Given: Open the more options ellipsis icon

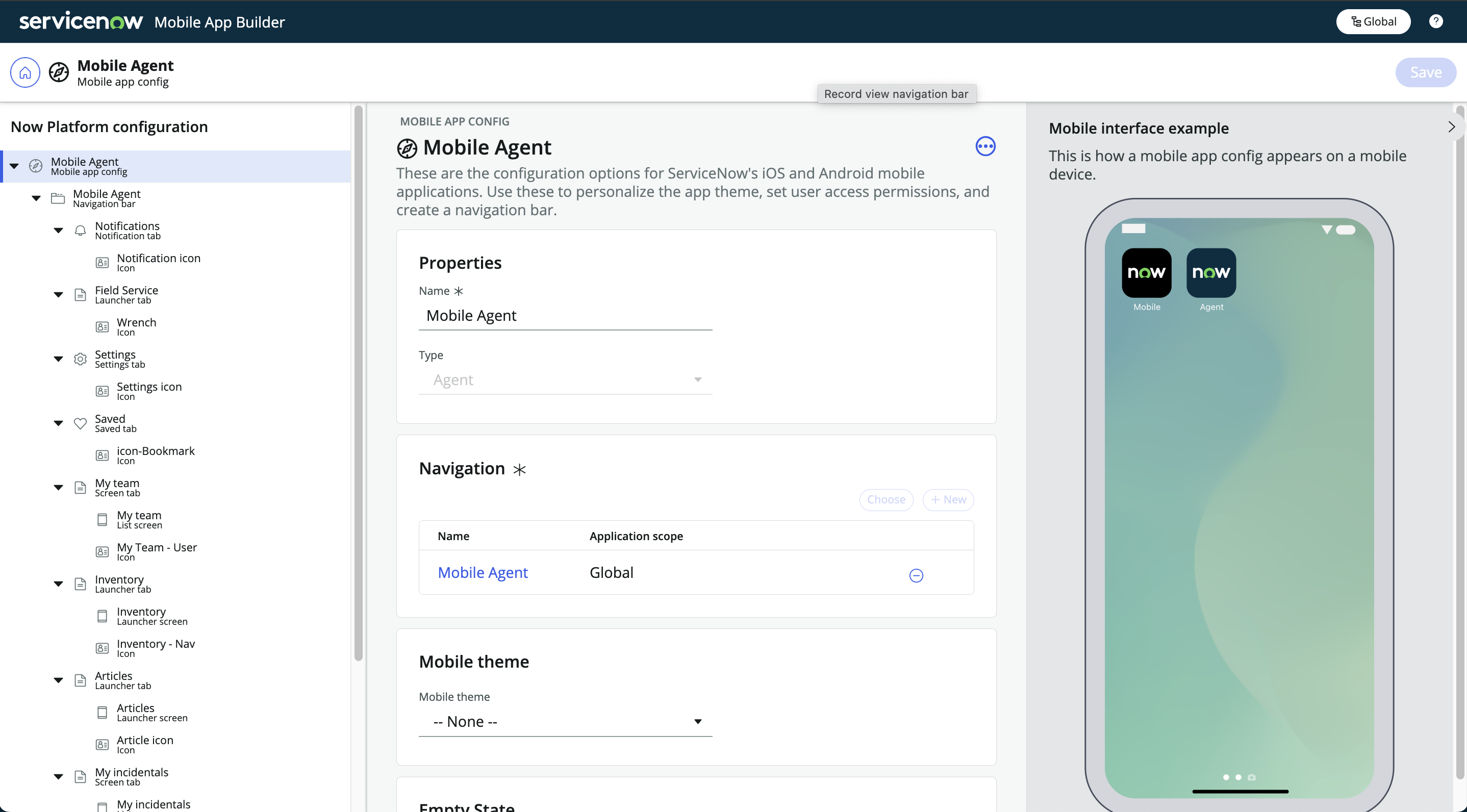Looking at the screenshot, I should 985,146.
